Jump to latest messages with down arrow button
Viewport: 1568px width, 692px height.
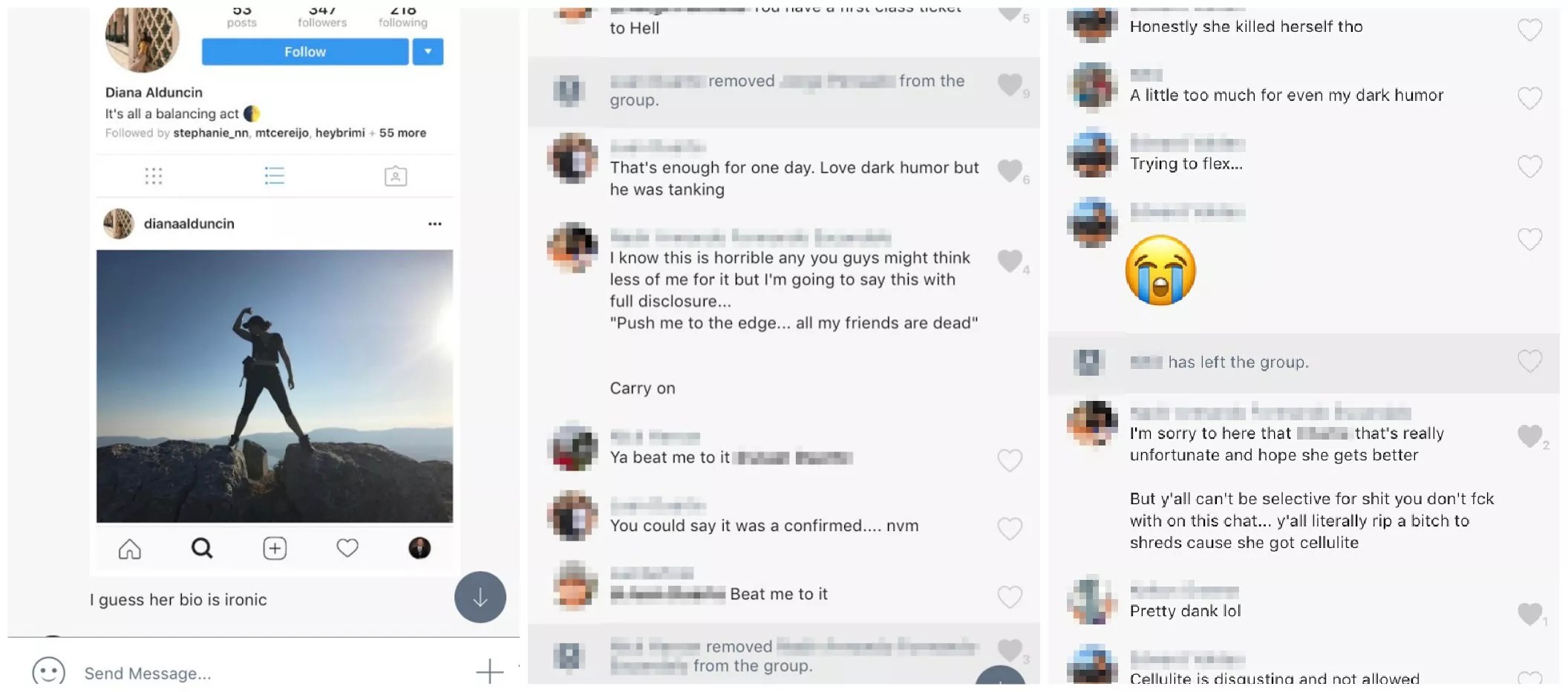(x=480, y=597)
